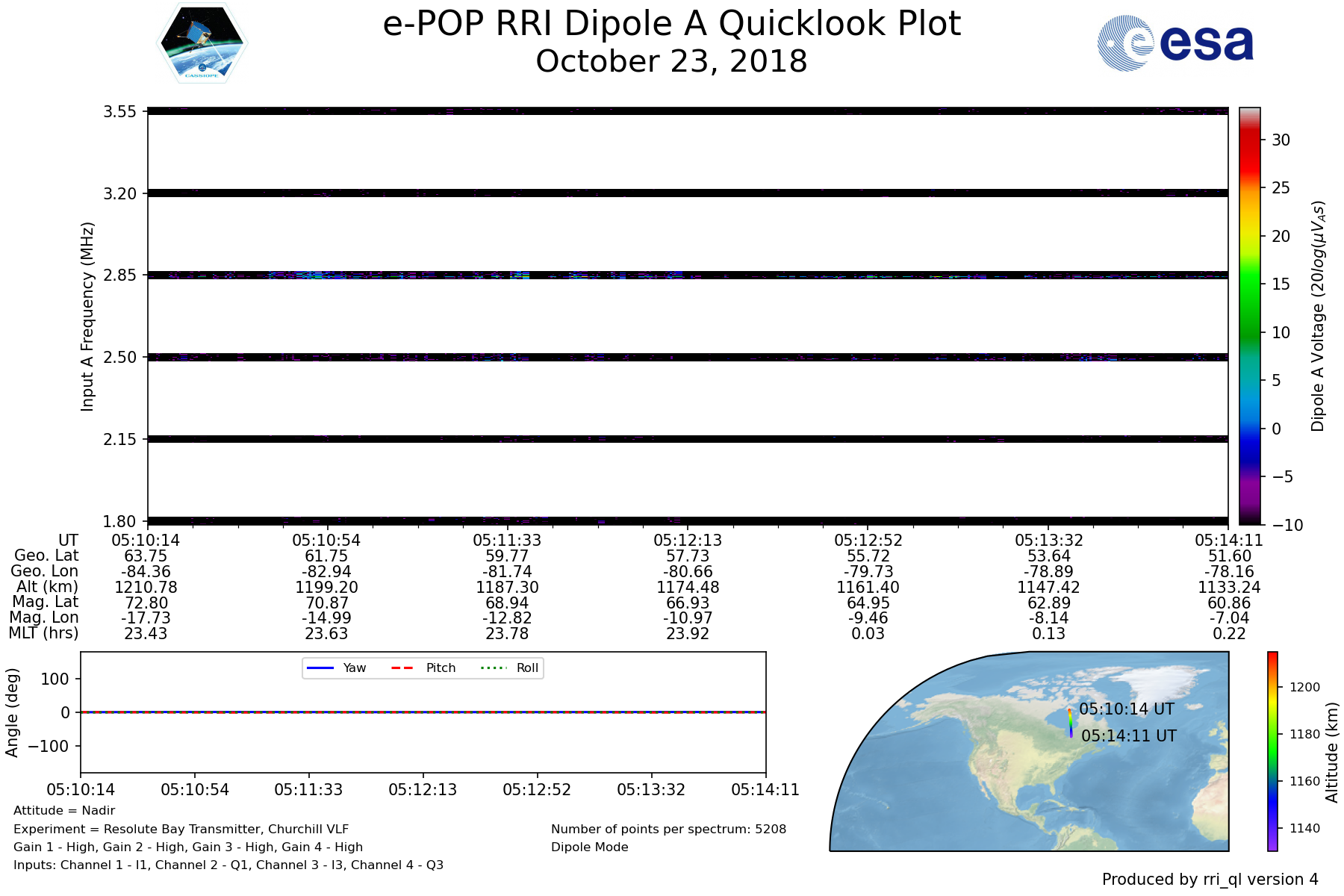Click the date 'October 23, 2018'
Screen dimensions: 1344x896
coord(671,61)
